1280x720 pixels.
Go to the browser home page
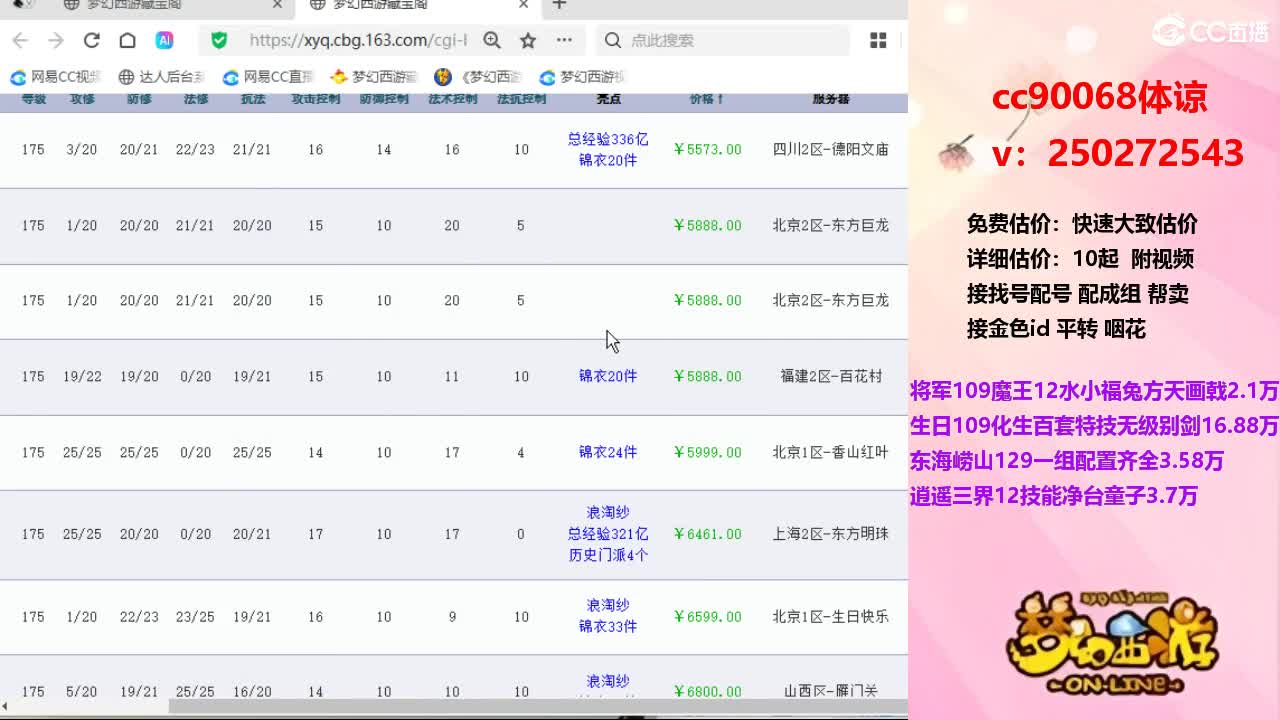click(127, 40)
